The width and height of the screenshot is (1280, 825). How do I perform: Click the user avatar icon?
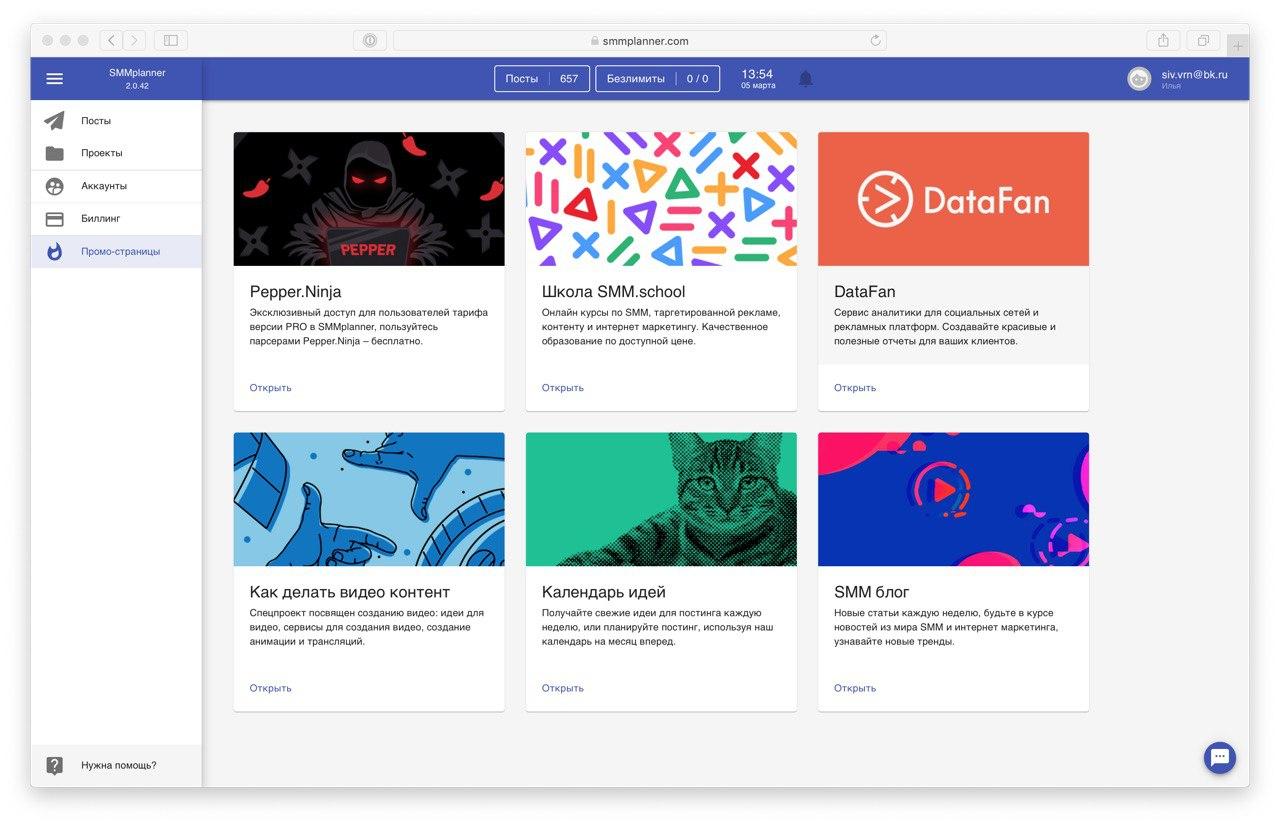(1139, 79)
